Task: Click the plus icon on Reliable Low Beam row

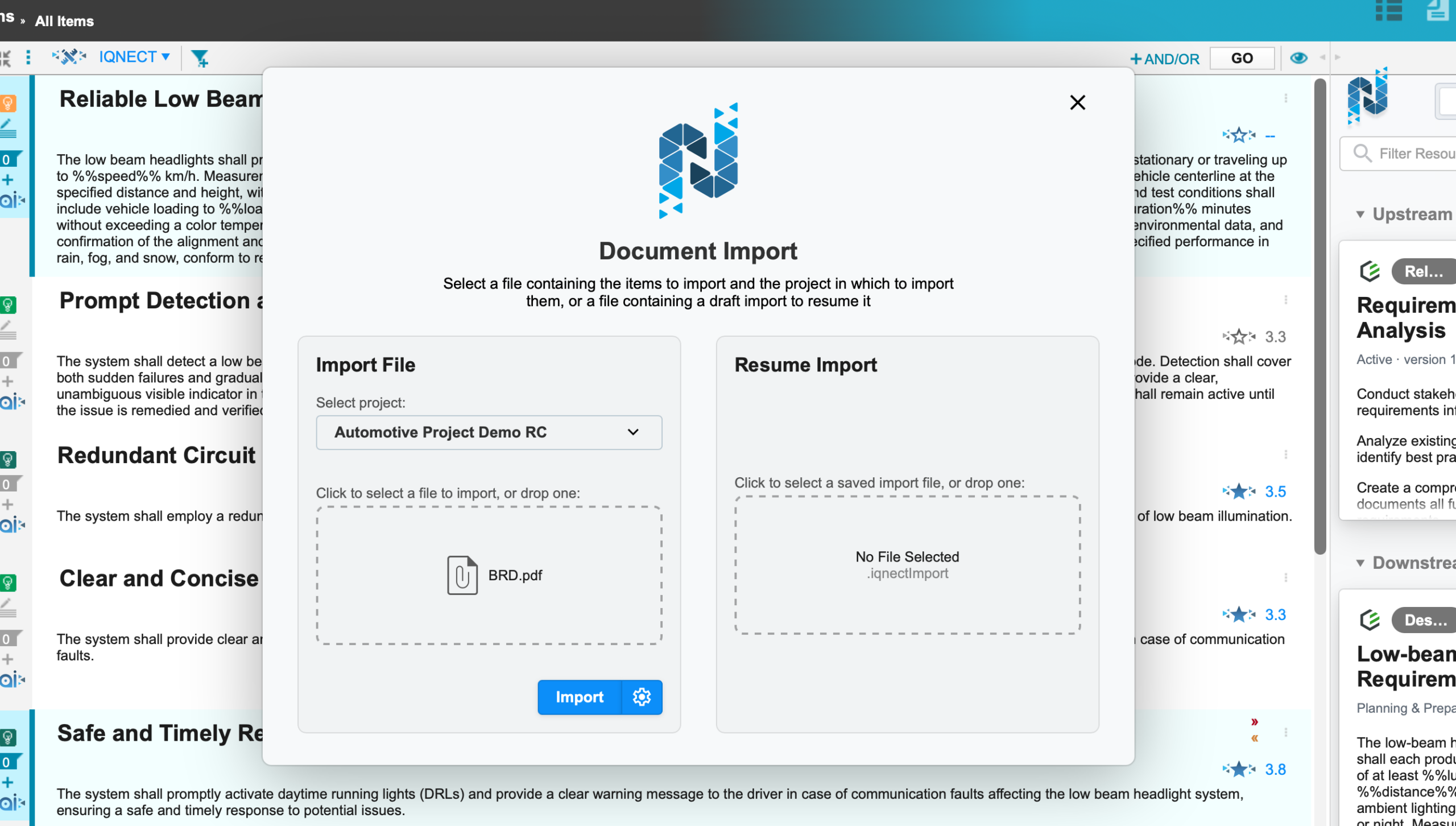Action: tap(7, 180)
